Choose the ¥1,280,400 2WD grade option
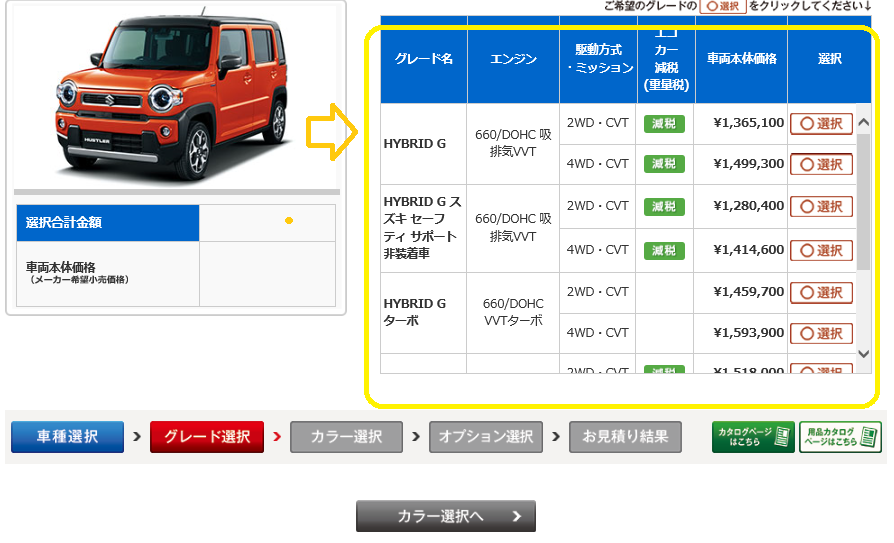Screen dimensions: 894x543 [821, 206]
